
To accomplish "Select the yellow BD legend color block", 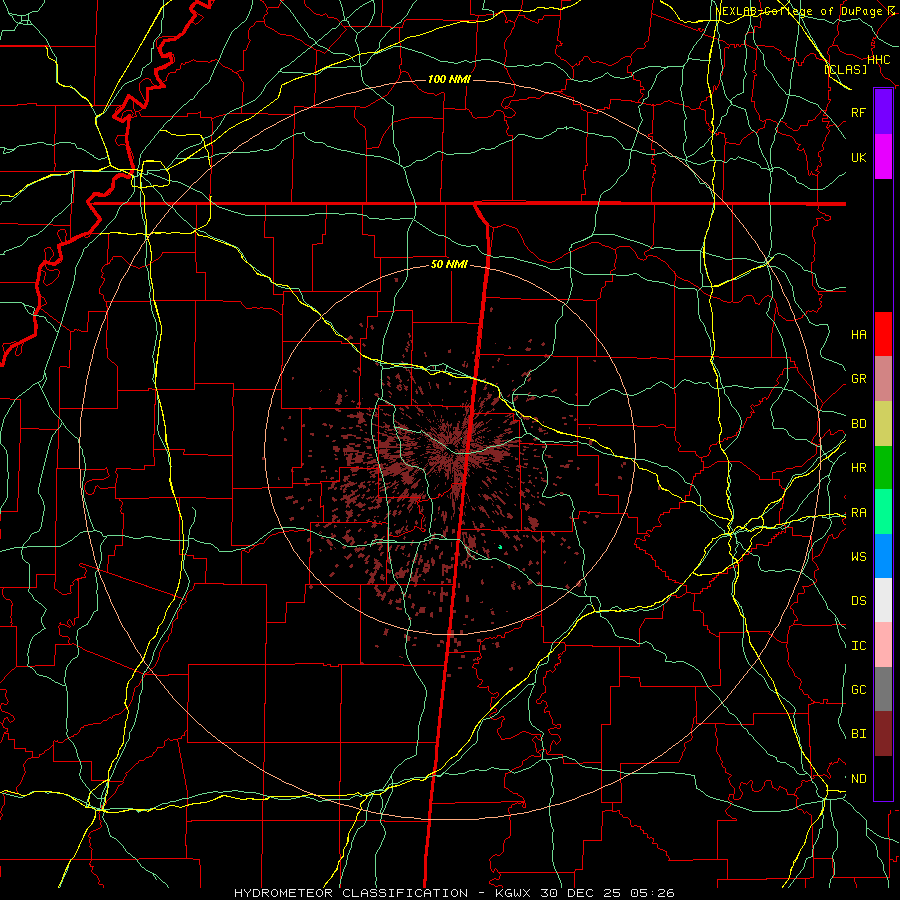I will 883,424.
